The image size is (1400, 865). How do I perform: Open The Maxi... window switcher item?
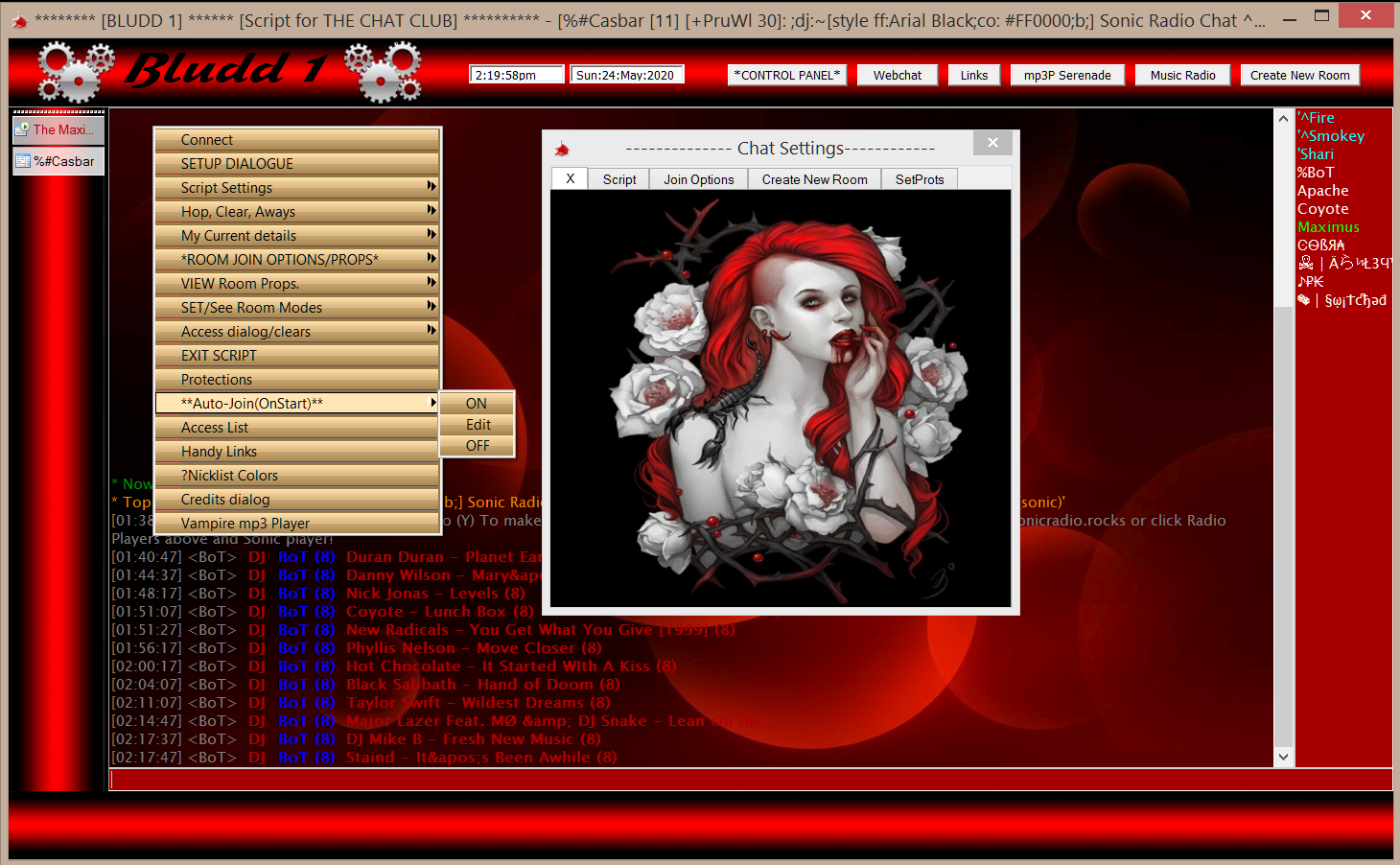[x=58, y=129]
